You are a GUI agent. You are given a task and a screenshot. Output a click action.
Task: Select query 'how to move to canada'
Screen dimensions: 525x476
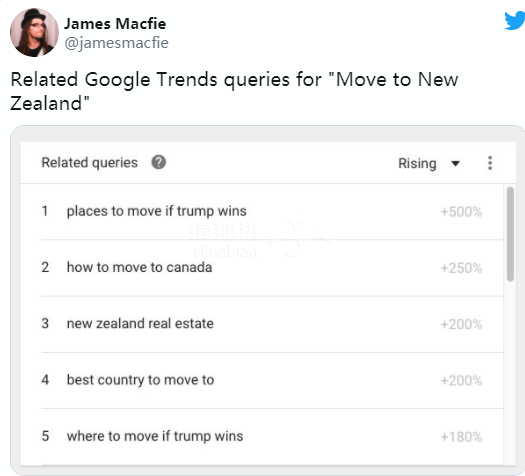click(139, 267)
